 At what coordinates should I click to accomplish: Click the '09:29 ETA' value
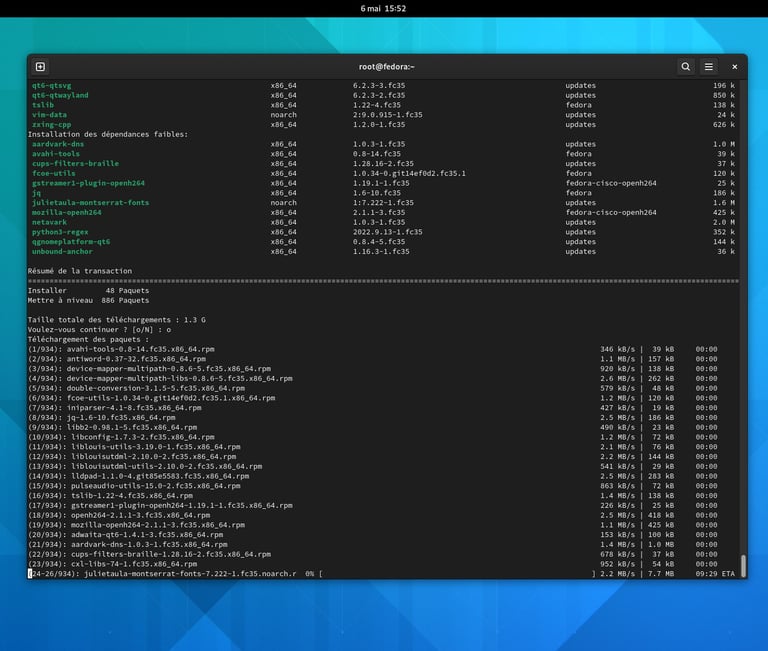point(715,574)
